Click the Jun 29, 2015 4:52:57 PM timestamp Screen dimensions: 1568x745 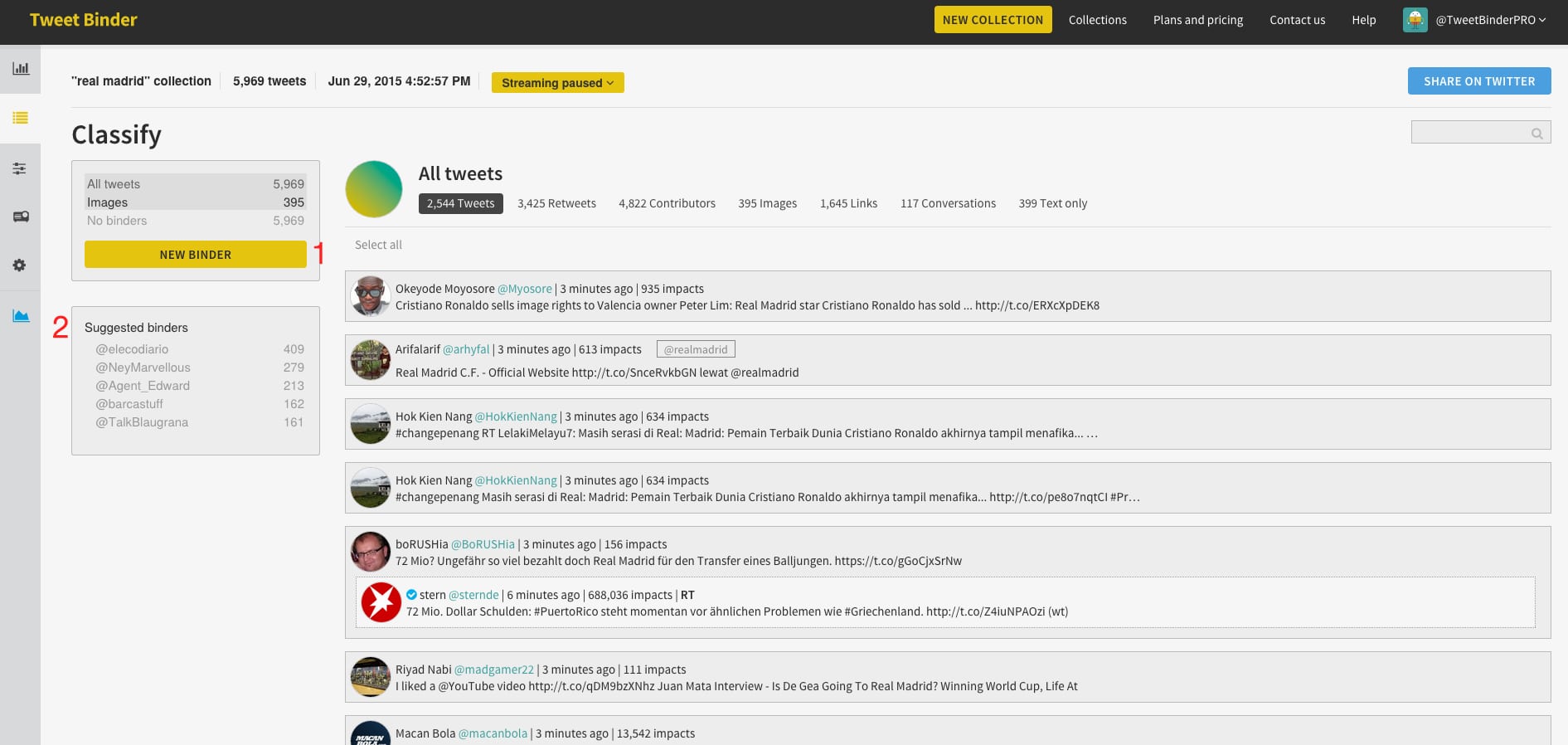click(399, 81)
